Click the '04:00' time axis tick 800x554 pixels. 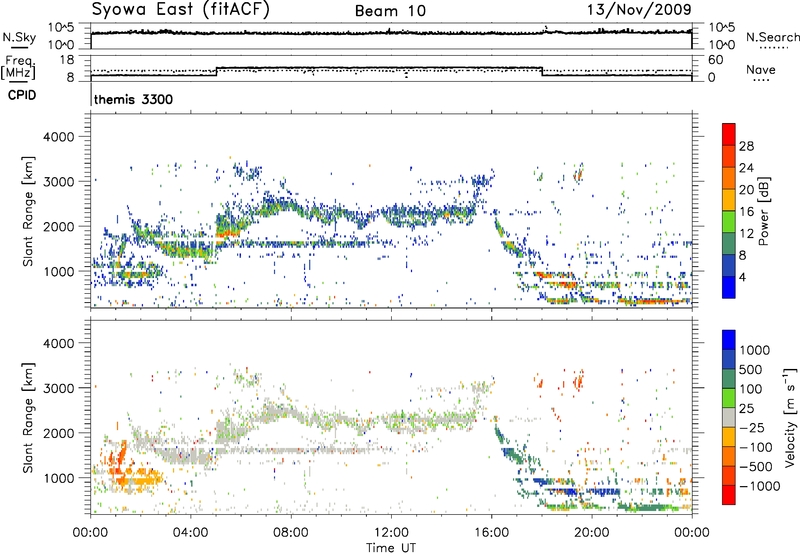click(x=190, y=533)
